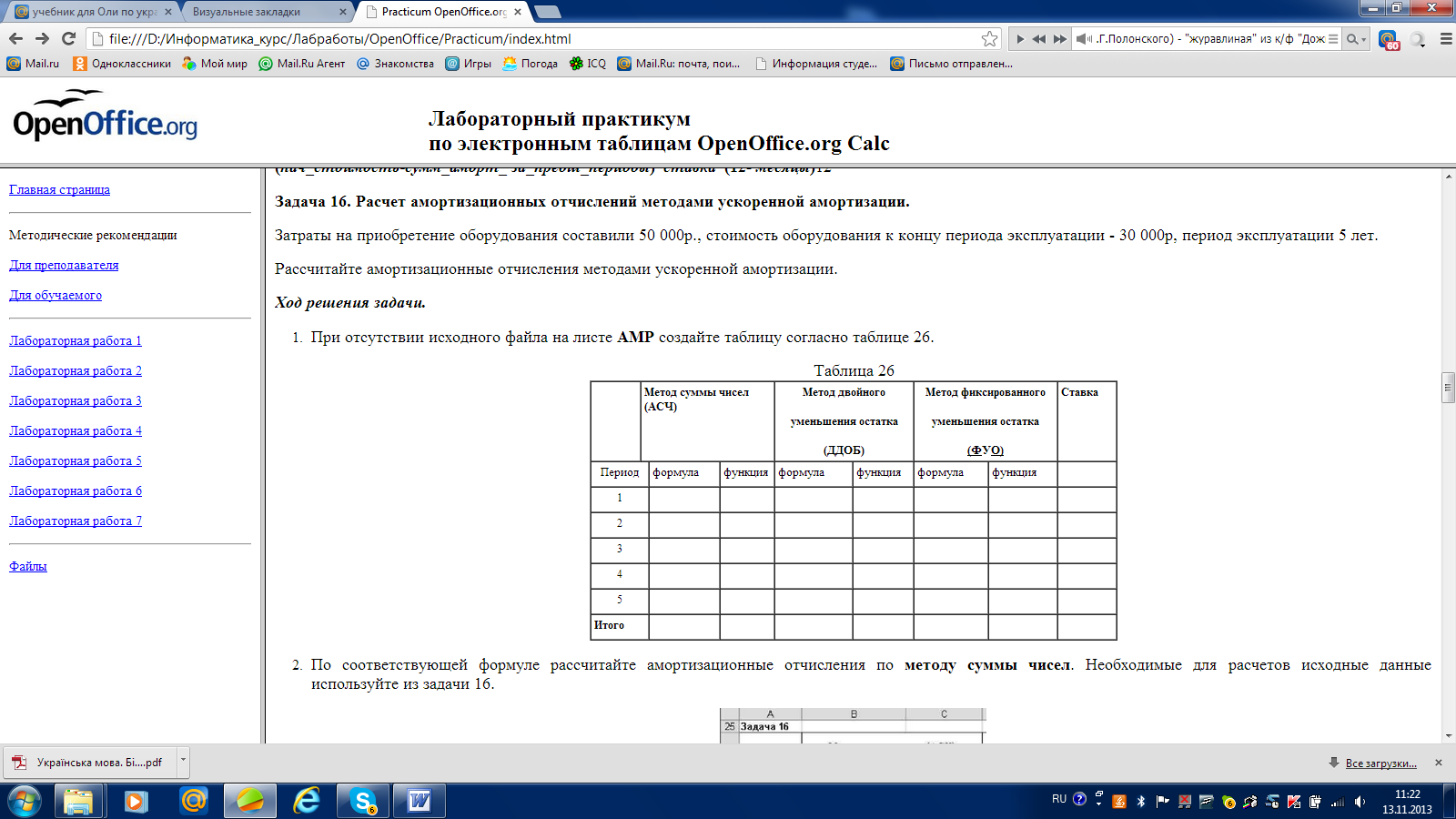Close the downloads bar

click(1439, 763)
